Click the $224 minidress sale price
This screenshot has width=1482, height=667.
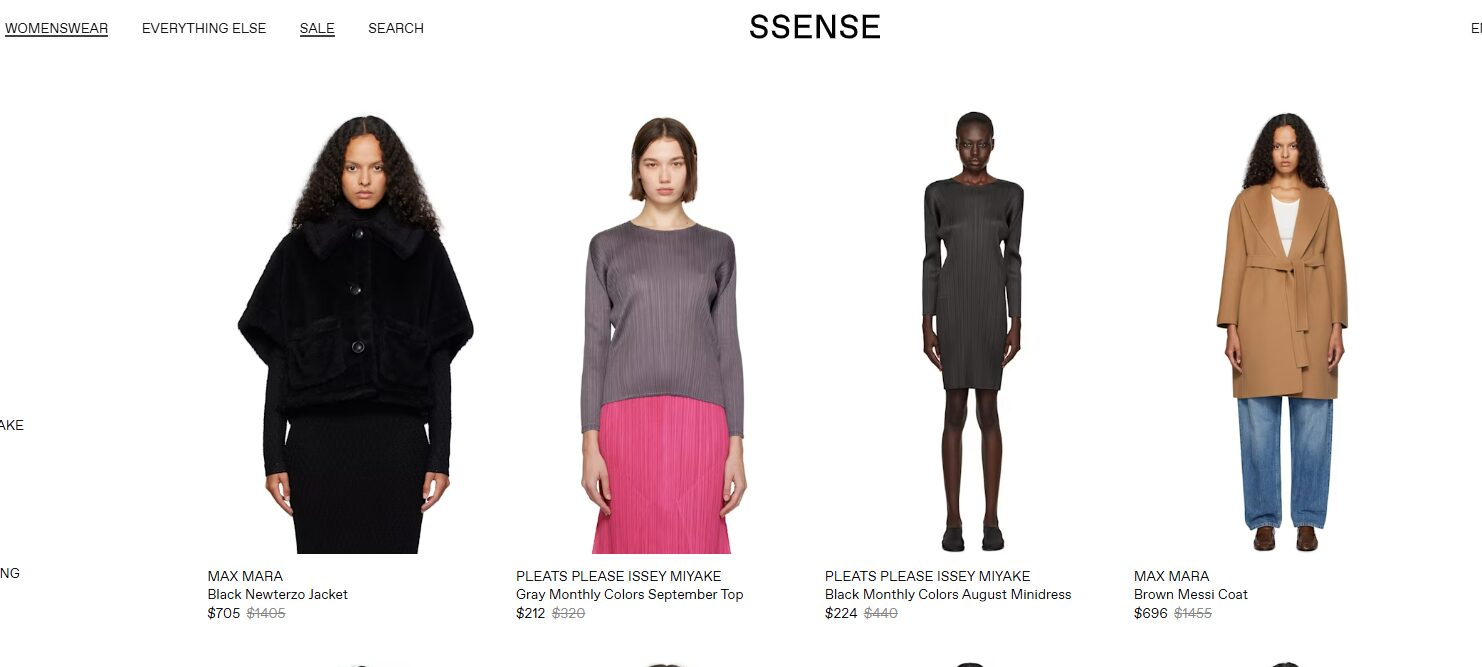841,613
